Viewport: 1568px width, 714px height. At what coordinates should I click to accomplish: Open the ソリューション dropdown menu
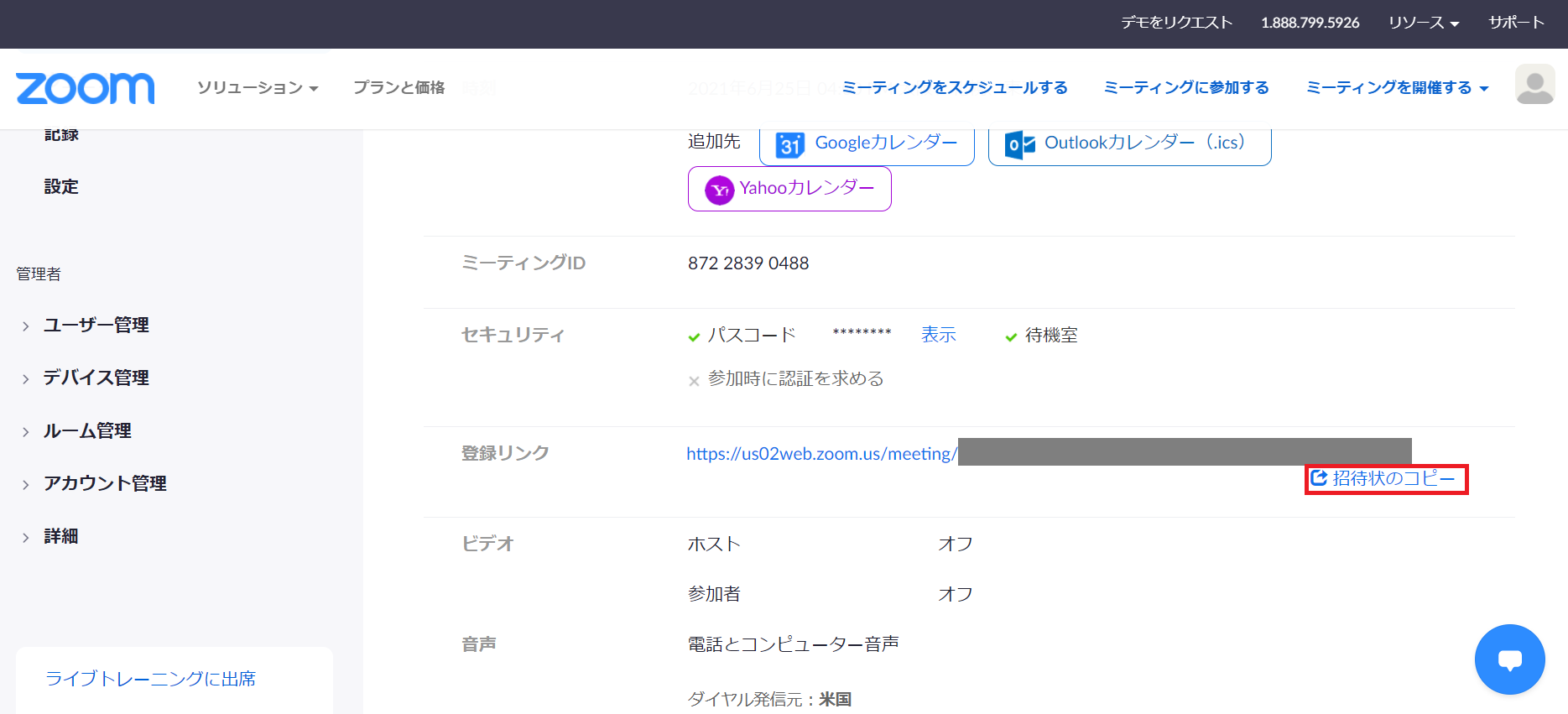click(257, 88)
